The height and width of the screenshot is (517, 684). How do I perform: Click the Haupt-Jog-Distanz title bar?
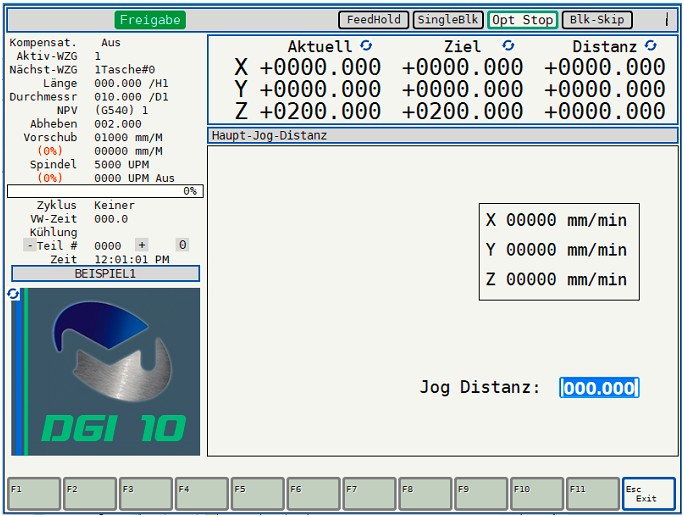point(443,135)
